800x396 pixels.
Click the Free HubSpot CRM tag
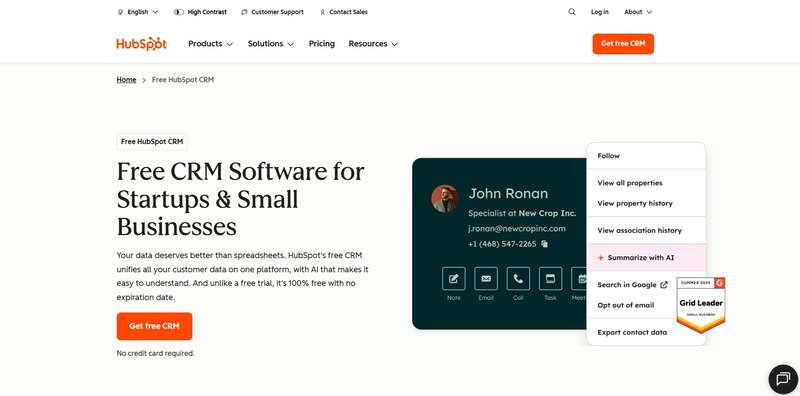(152, 142)
